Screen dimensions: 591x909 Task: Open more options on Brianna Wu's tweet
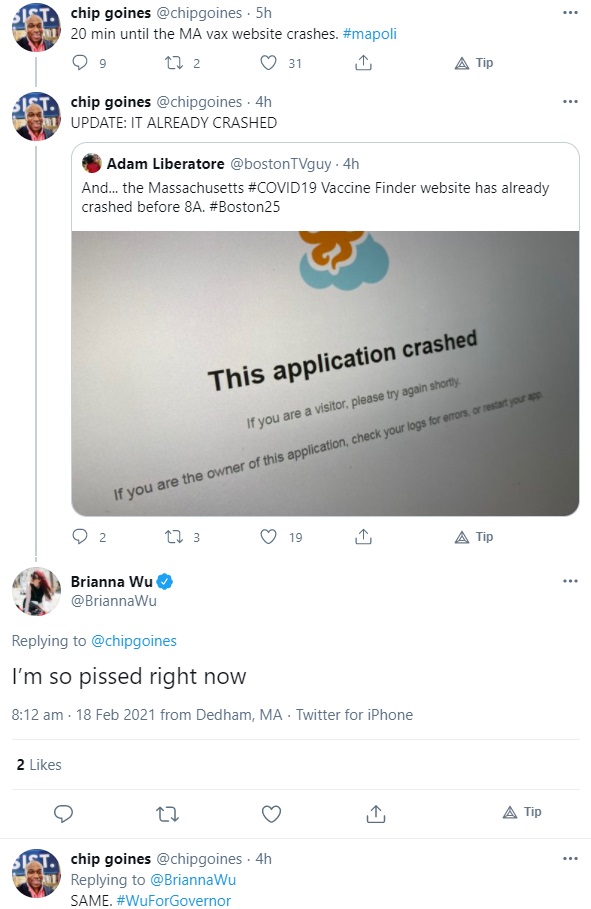570,581
